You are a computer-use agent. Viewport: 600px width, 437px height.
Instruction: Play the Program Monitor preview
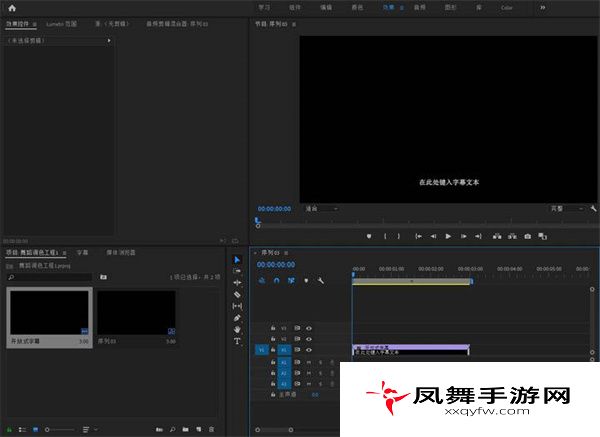[448, 236]
